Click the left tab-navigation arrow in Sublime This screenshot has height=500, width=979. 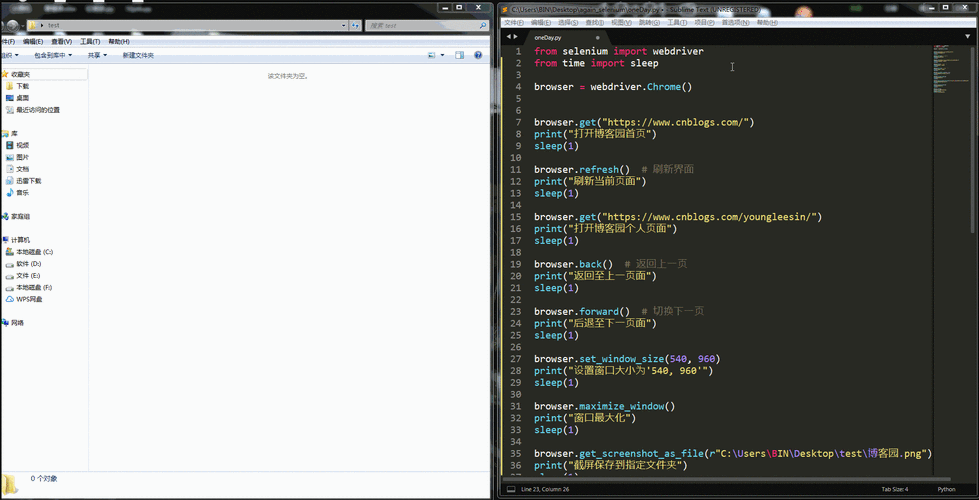point(509,37)
